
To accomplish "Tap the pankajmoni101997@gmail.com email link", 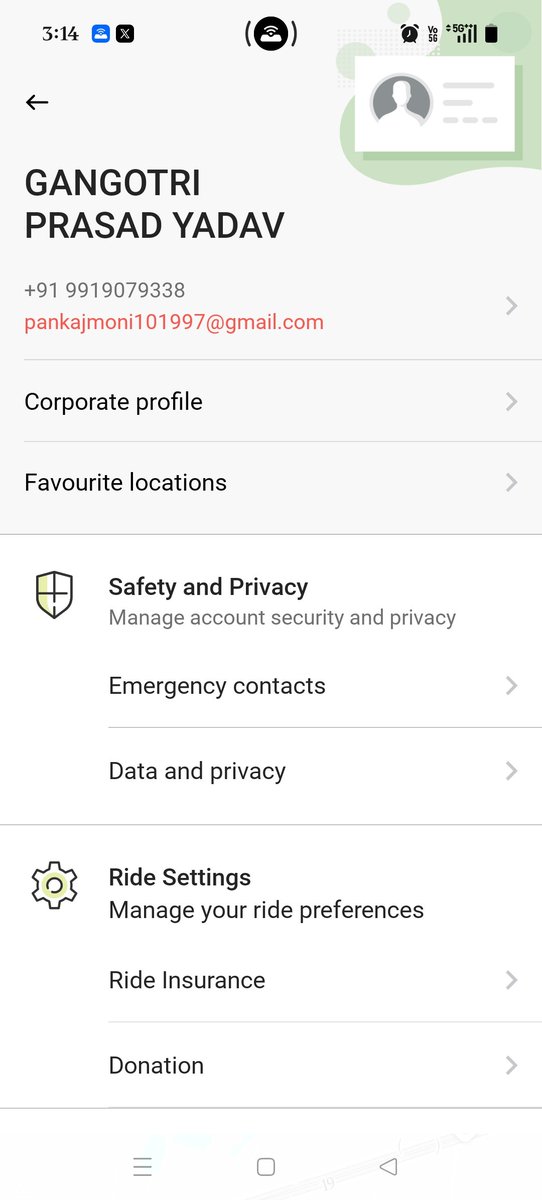I will point(174,322).
